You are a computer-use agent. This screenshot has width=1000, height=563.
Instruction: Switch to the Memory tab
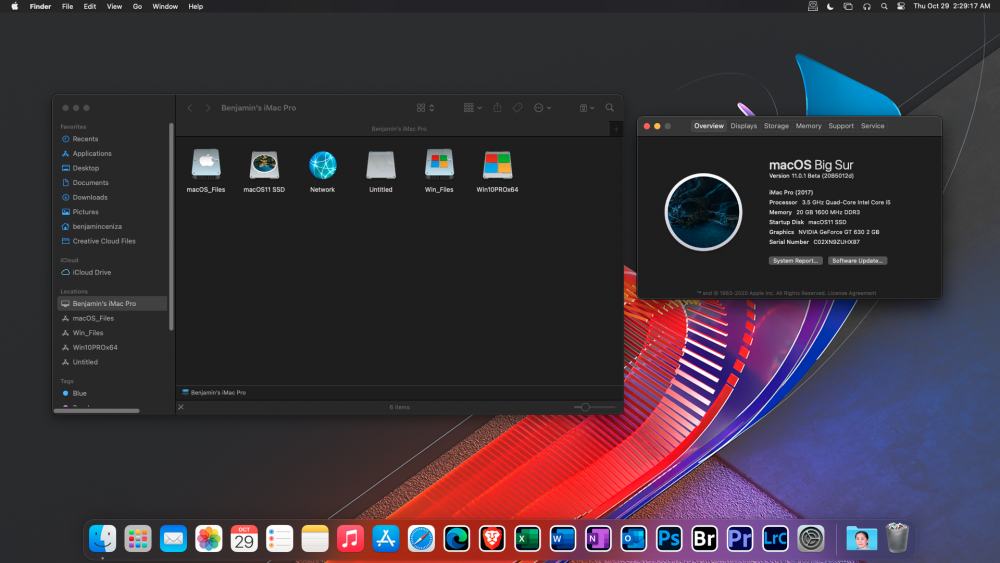coord(809,126)
